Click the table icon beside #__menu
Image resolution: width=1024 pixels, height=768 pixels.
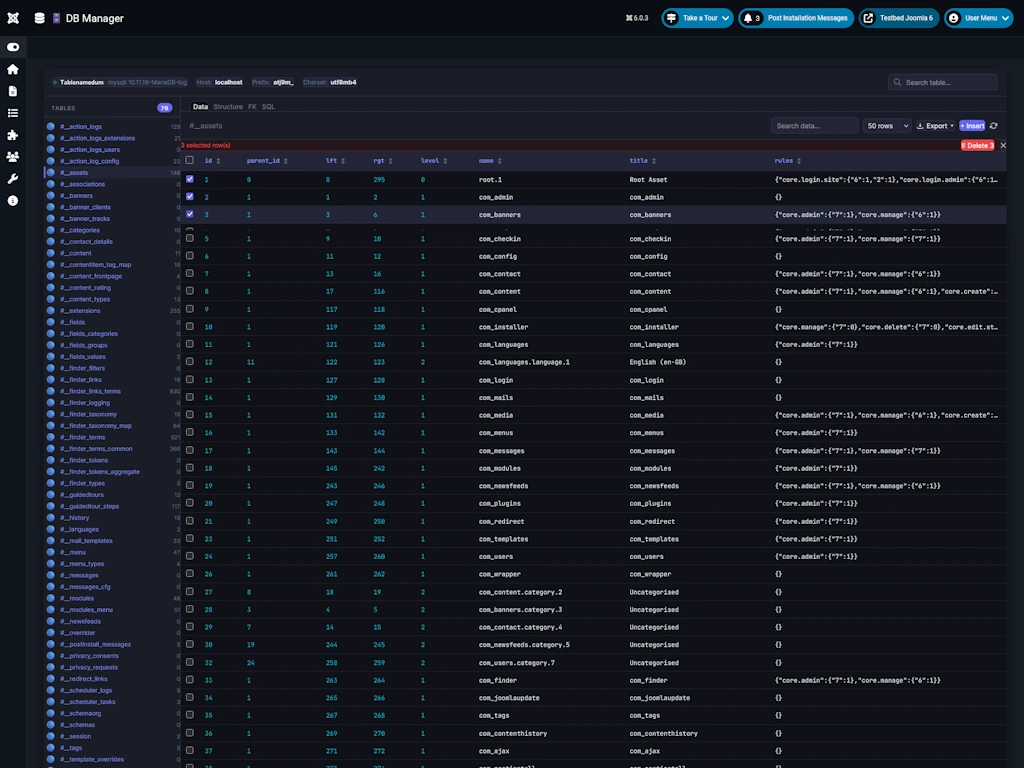tap(51, 552)
